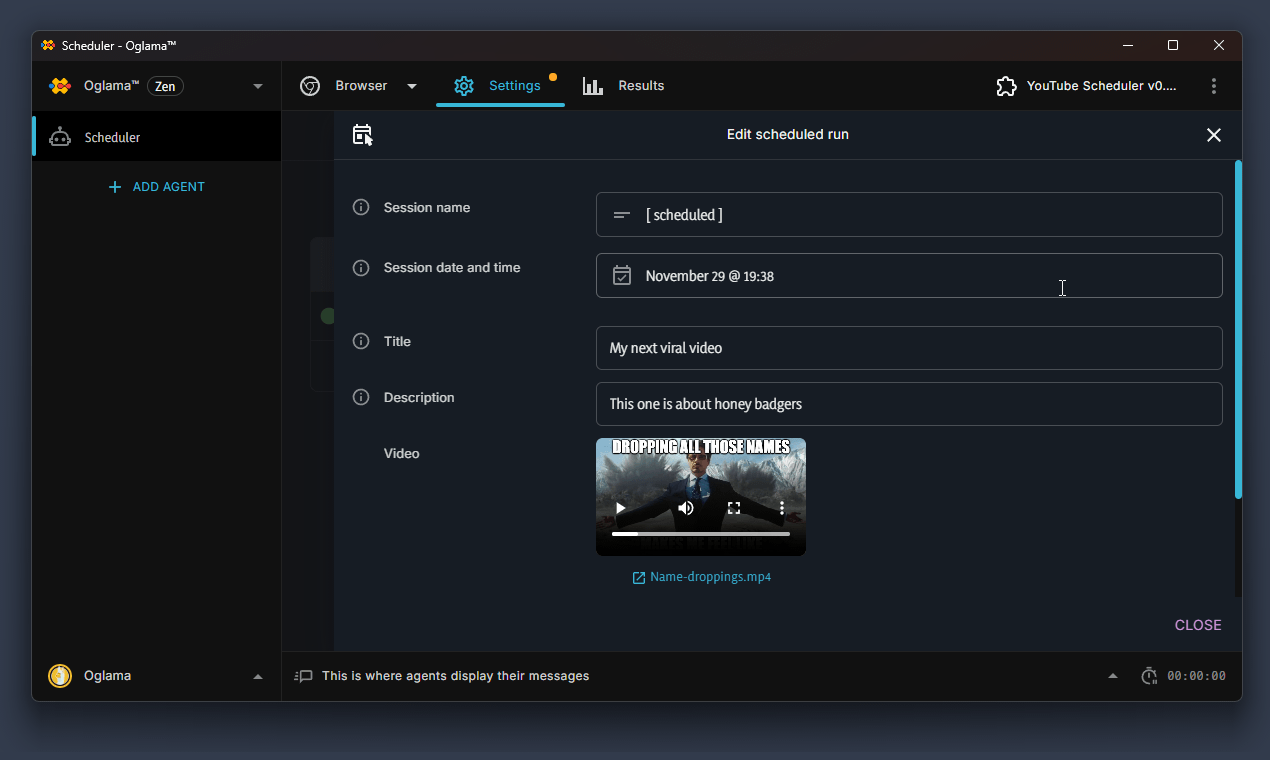Open the three-dot menu top right
Image resolution: width=1270 pixels, height=760 pixels.
[x=1214, y=86]
